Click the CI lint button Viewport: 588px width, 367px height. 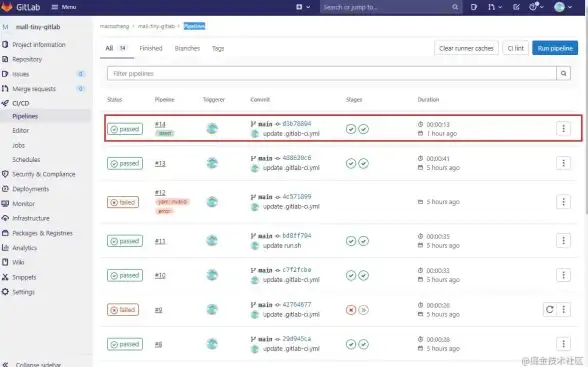[516, 48]
